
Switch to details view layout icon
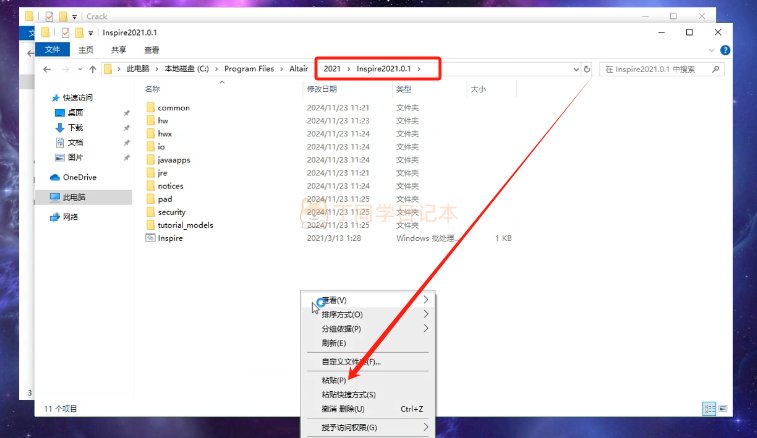pos(709,409)
